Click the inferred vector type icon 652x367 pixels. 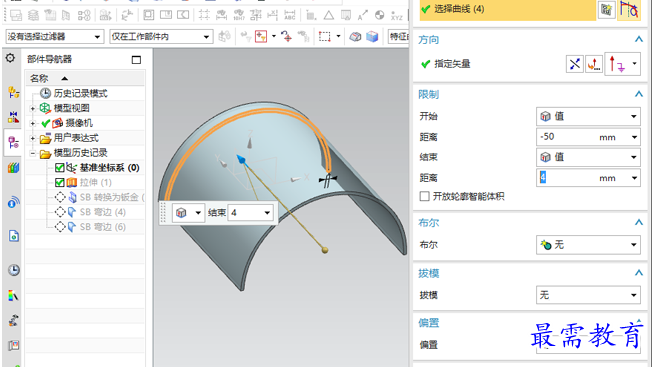[617, 64]
